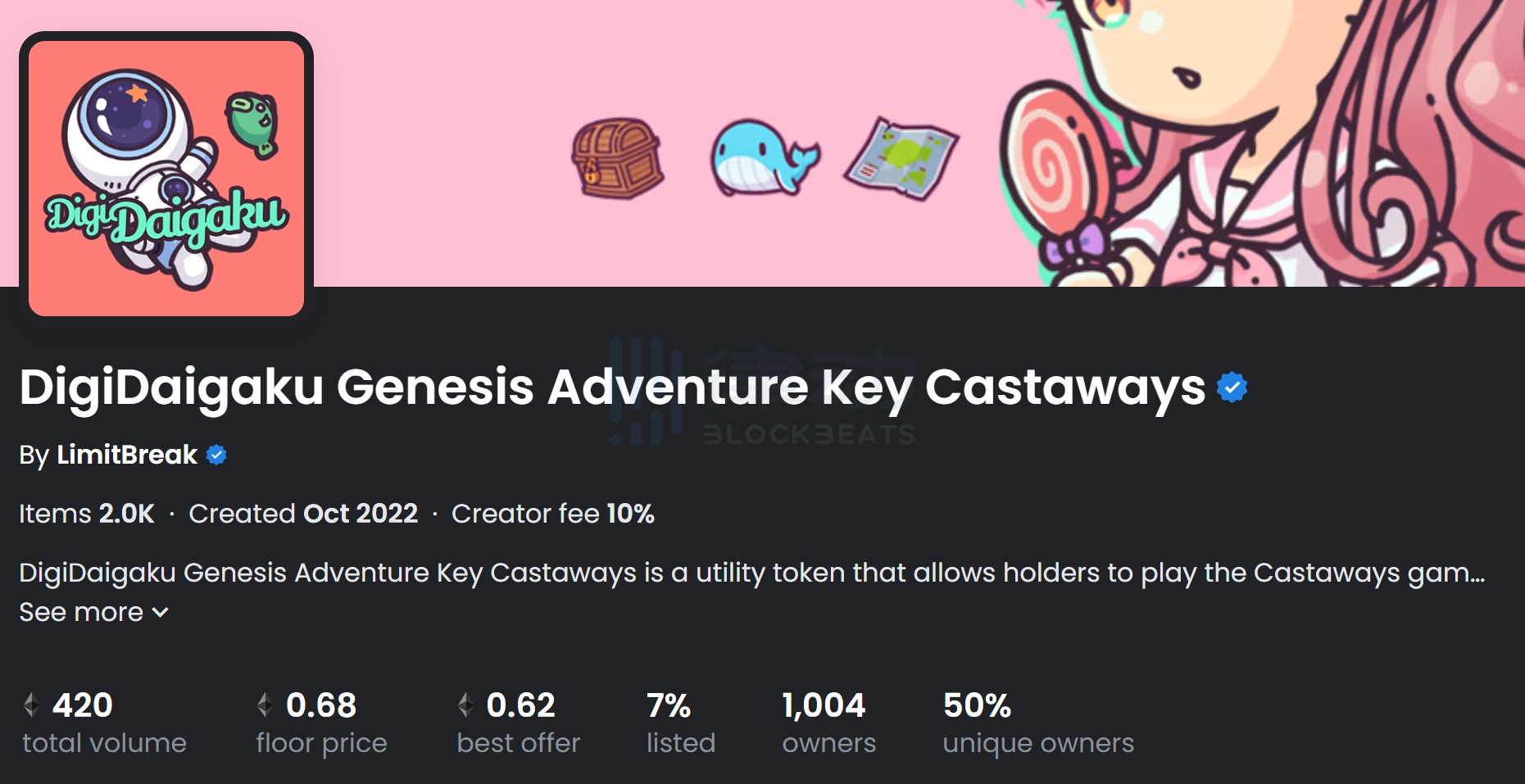Select the Ethereum icon beside 0.68 floor price
Viewport: 1525px width, 784px height.
tap(266, 705)
